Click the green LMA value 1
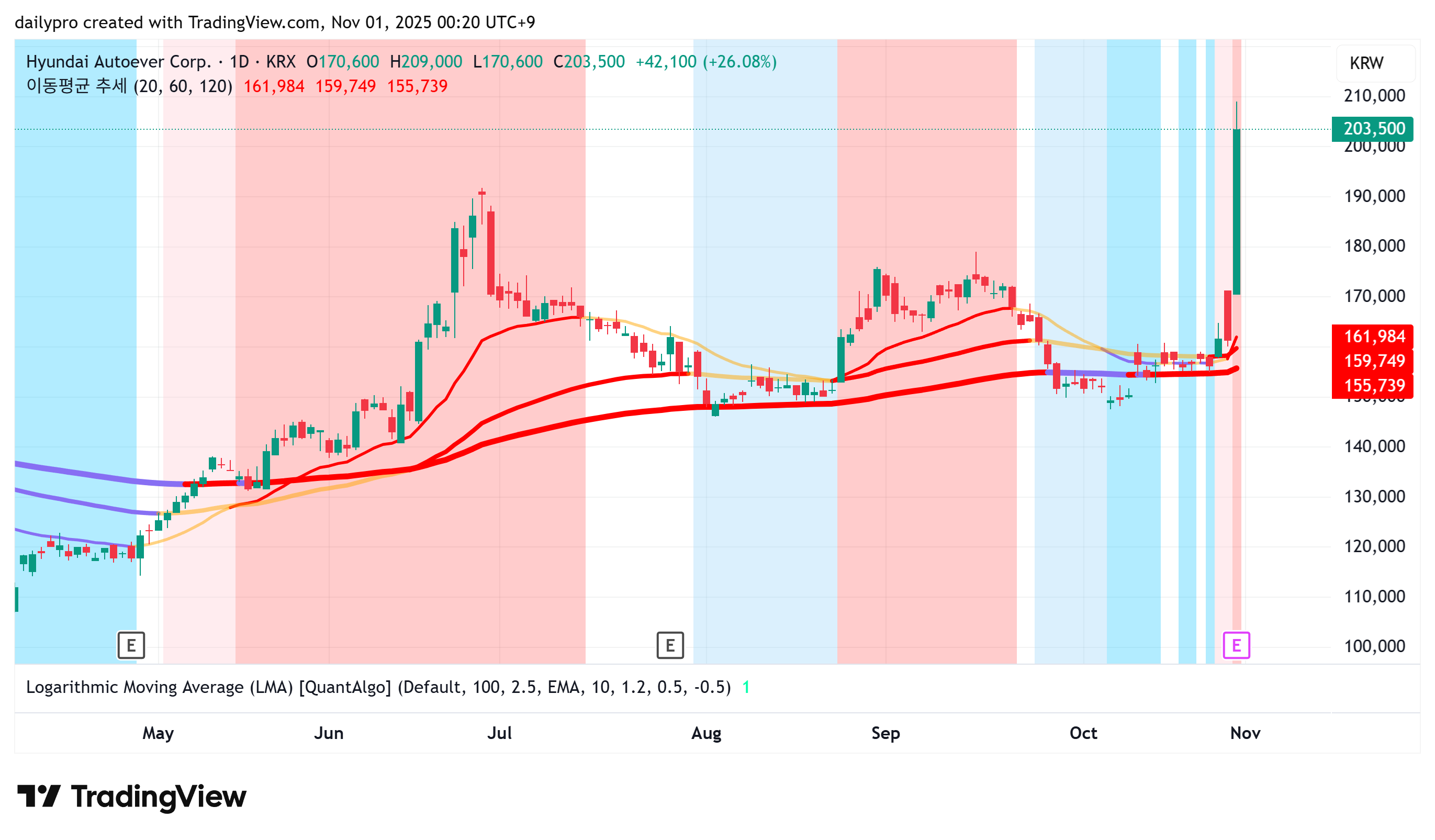Viewport: 1435px width, 840px height. pyautogui.click(x=746, y=687)
